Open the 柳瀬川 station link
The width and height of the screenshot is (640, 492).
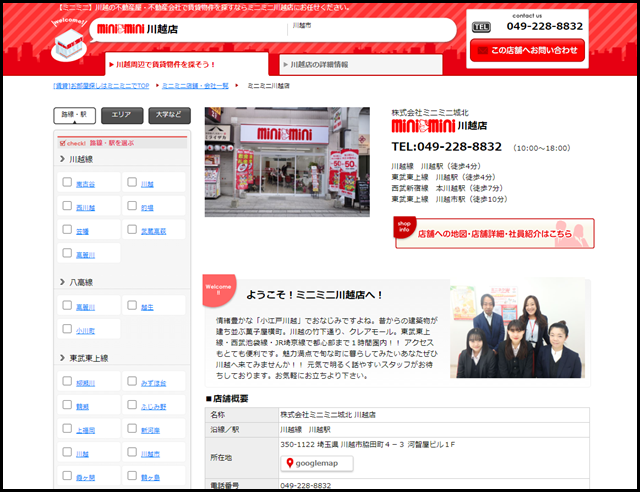[x=85, y=383]
